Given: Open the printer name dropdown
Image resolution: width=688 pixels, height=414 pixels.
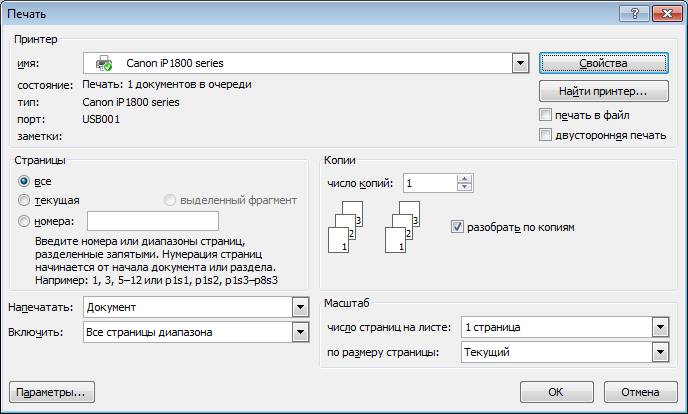Looking at the screenshot, I should pyautogui.click(x=519, y=63).
